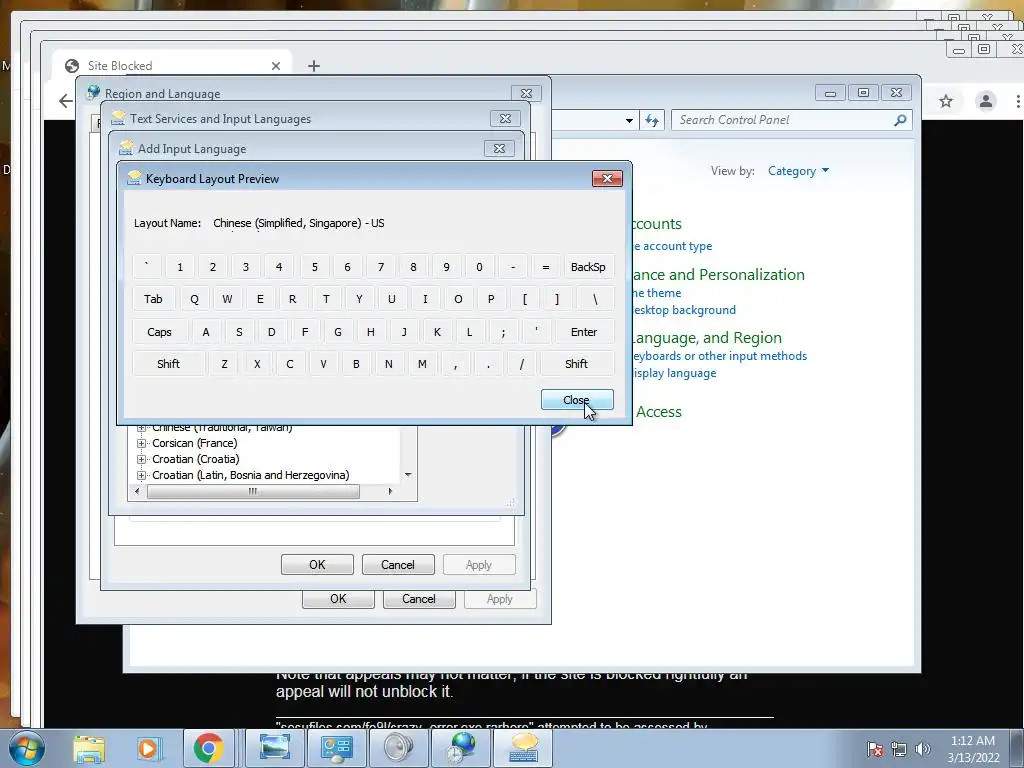Click OK in Region and Language dialog
This screenshot has width=1024, height=768.
[x=338, y=599]
